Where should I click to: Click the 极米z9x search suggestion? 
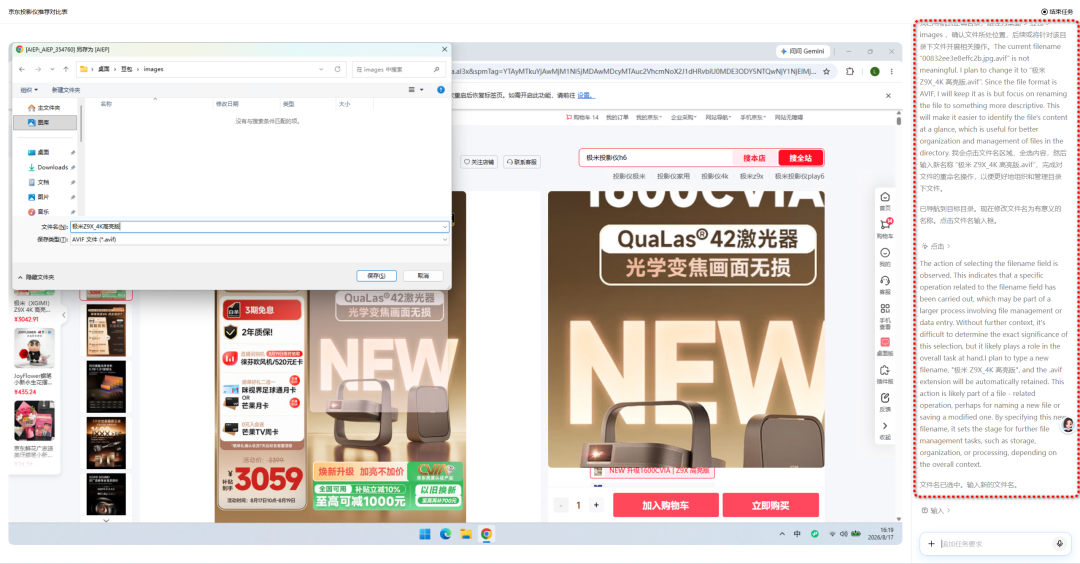click(751, 176)
